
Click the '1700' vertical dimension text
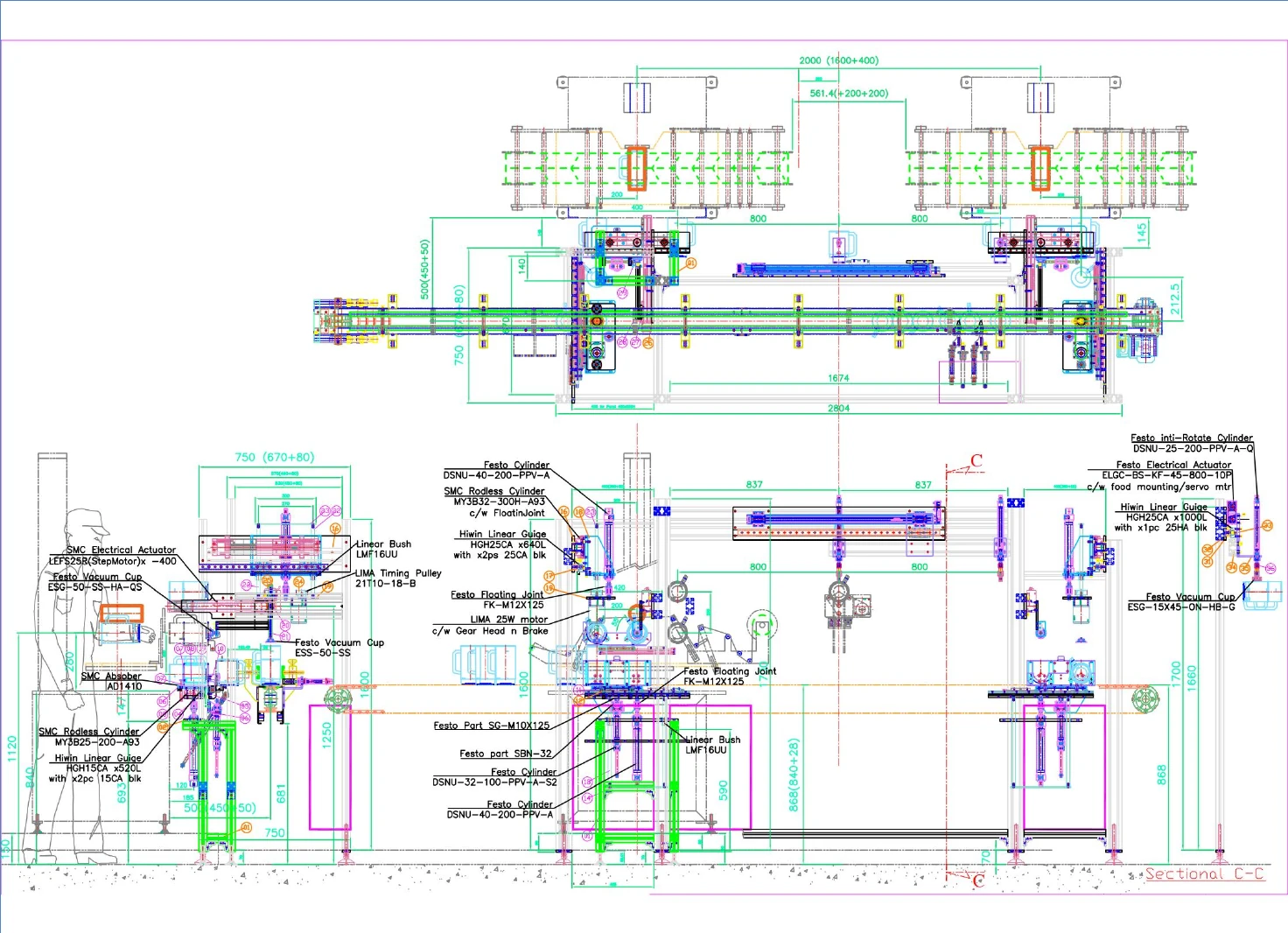point(1175,675)
